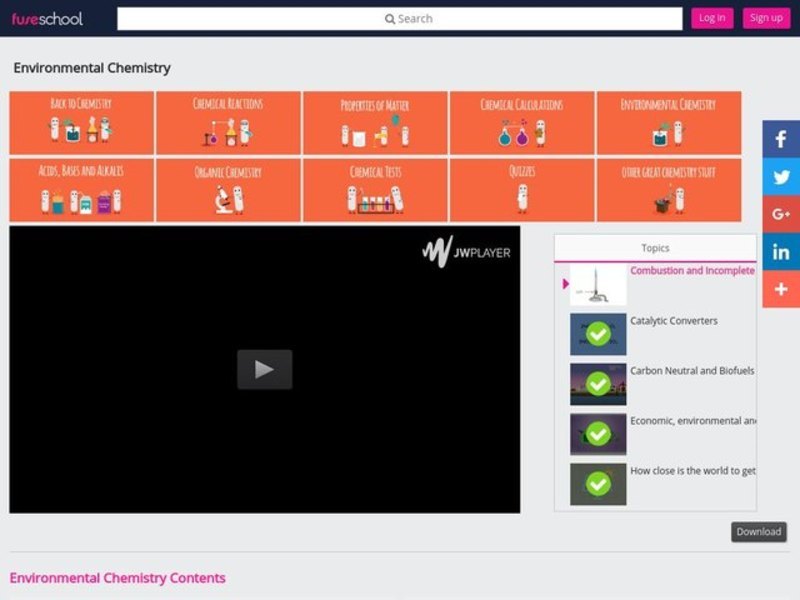Click the Google Plus share icon
The image size is (800, 600).
click(781, 214)
